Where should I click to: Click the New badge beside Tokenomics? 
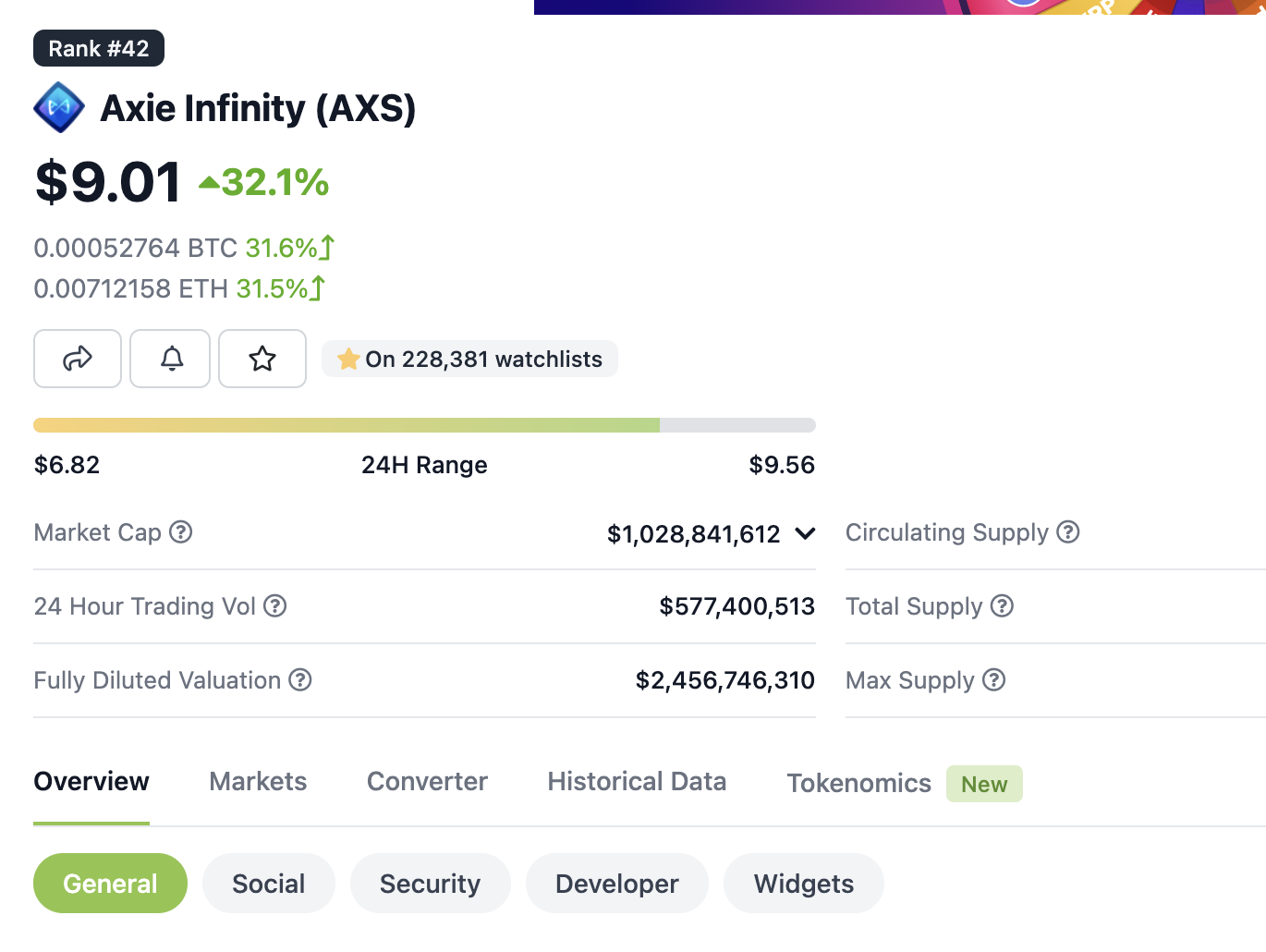click(x=984, y=784)
